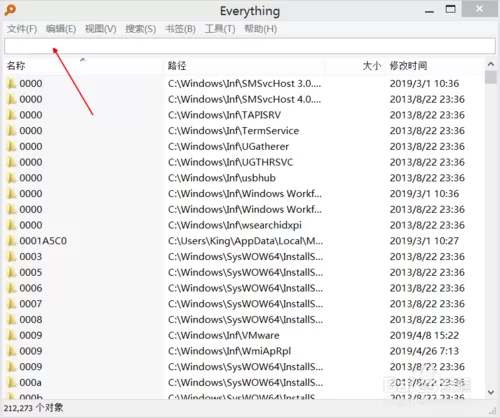500x418 pixels.
Task: Click the 0005 folder name
Action: click(x=31, y=272)
